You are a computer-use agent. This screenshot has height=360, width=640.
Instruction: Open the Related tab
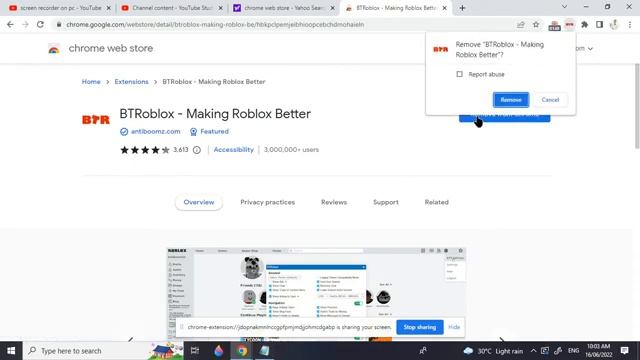(x=436, y=202)
